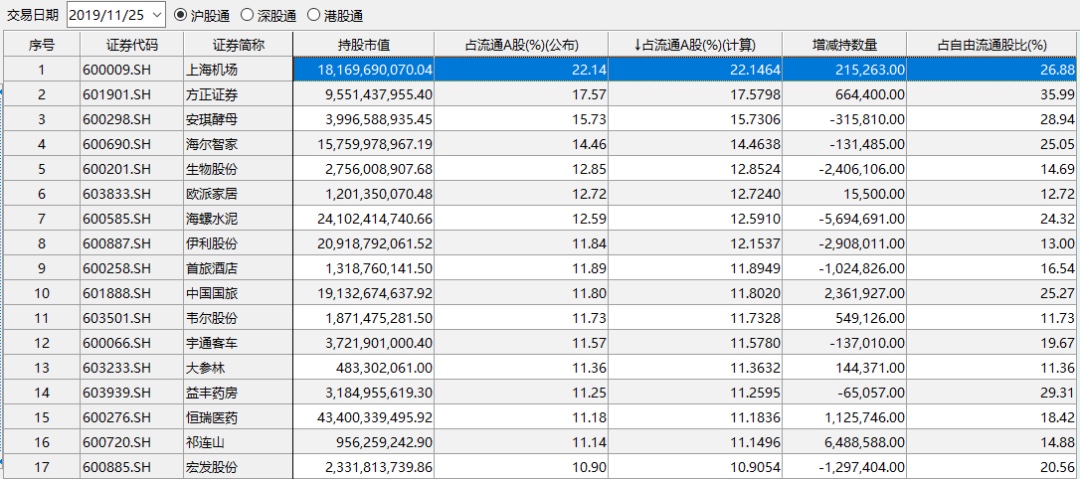Select 欧派家居 stock name cell

238,194
